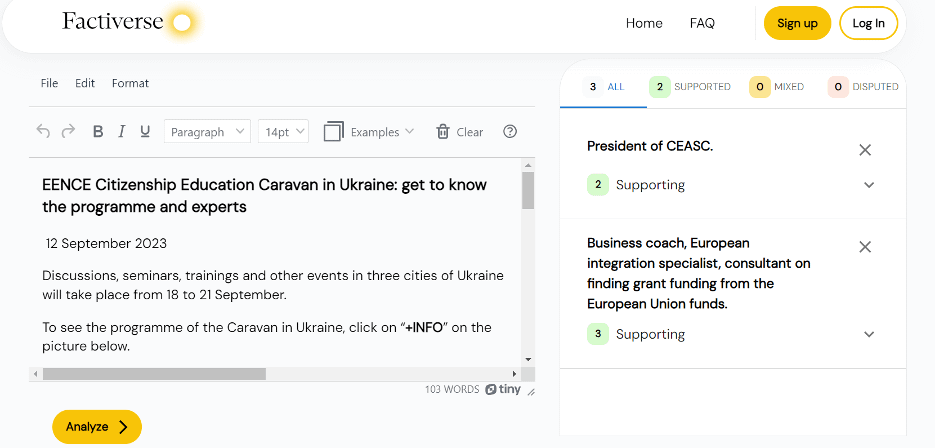Open the Format menu
The width and height of the screenshot is (936, 448).
(x=130, y=83)
